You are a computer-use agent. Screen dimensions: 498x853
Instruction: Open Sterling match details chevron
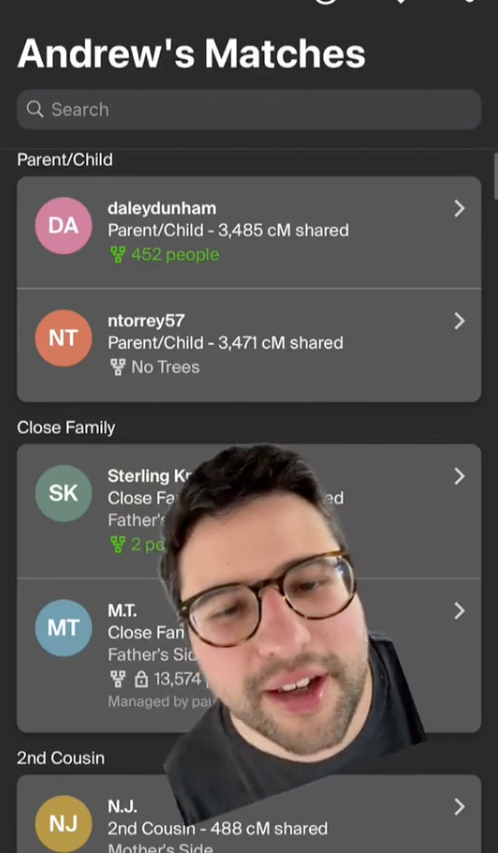(460, 476)
